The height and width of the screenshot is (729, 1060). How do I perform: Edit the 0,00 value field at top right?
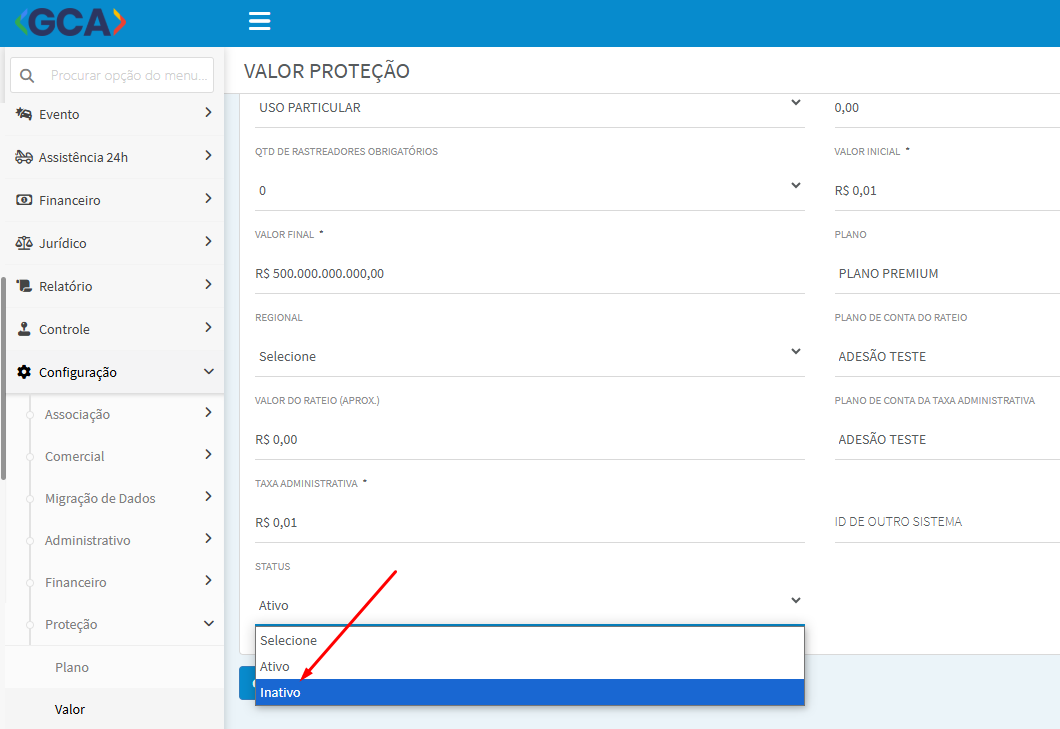pos(946,108)
